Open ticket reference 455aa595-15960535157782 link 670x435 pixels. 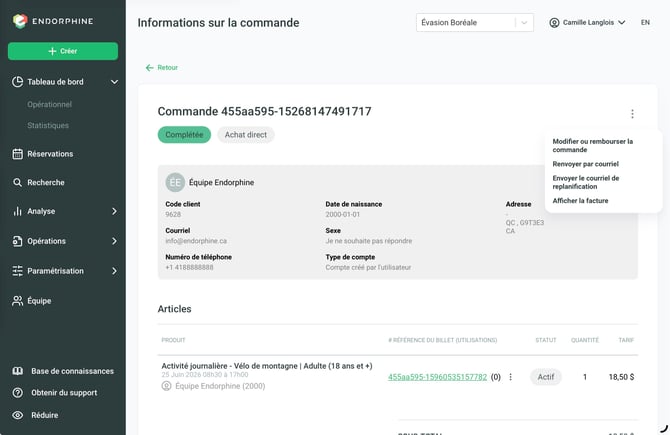(x=437, y=377)
